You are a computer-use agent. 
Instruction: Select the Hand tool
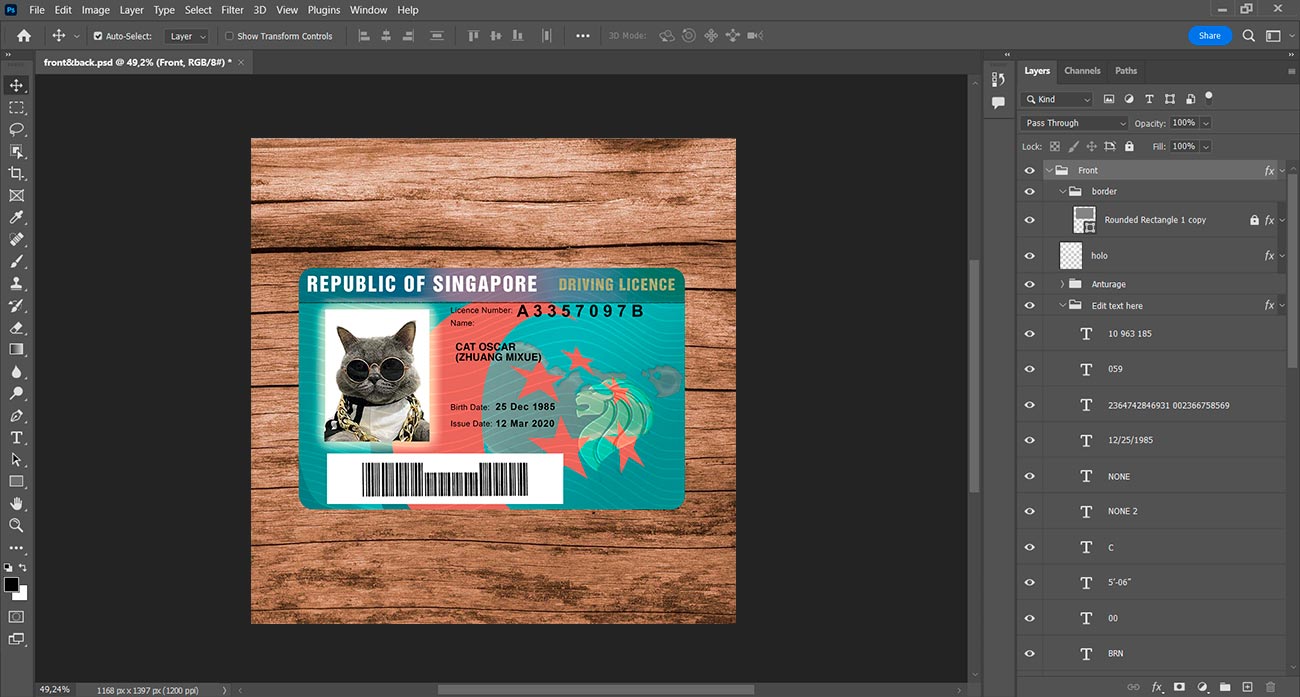pos(16,503)
